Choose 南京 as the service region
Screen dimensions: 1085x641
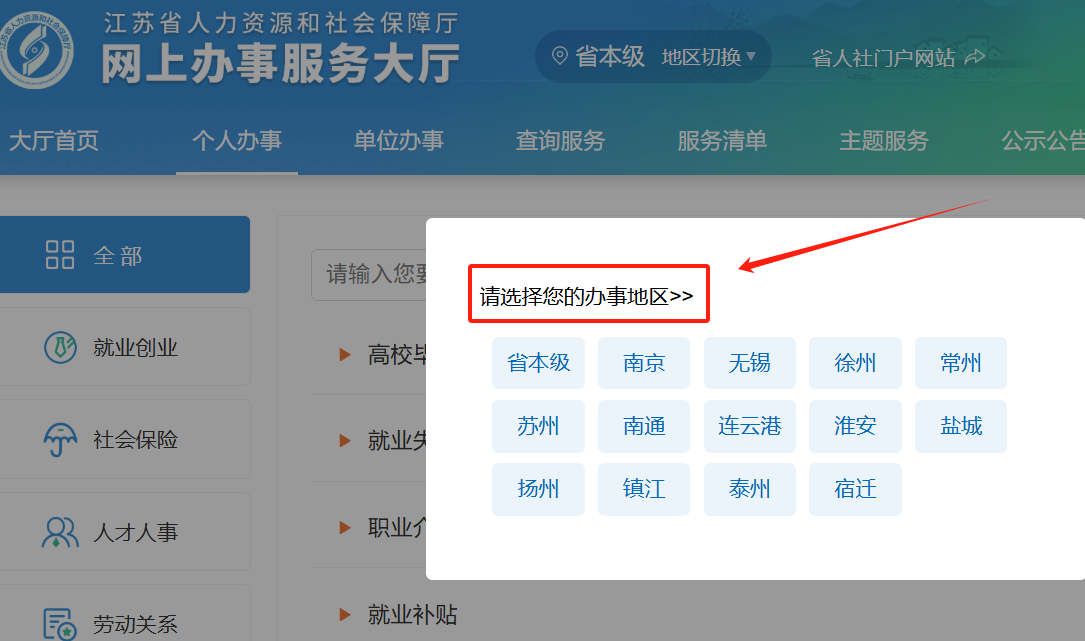tap(644, 363)
